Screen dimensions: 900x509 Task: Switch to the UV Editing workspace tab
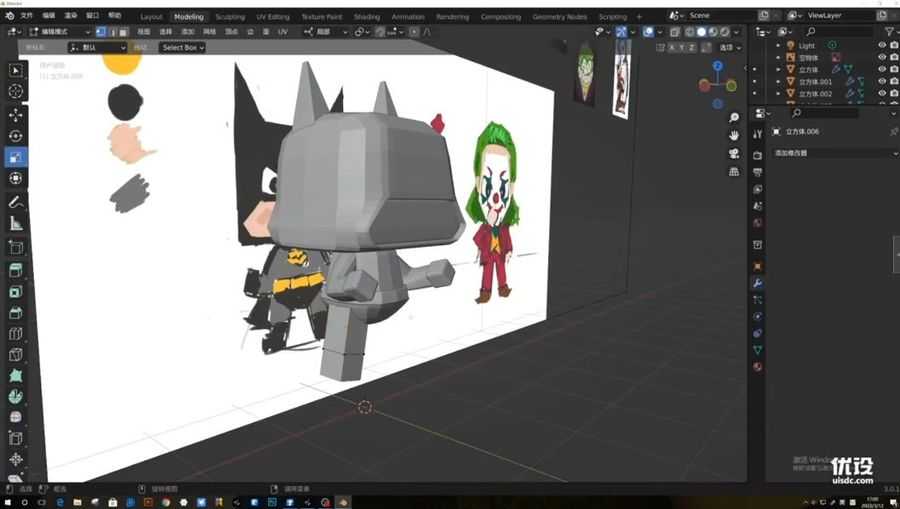(273, 17)
